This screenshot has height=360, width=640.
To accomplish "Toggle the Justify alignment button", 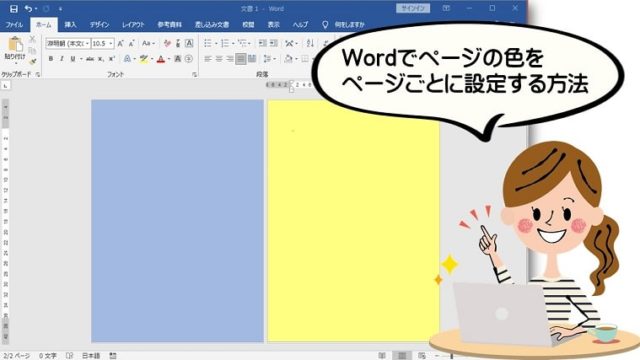I will click(x=241, y=59).
